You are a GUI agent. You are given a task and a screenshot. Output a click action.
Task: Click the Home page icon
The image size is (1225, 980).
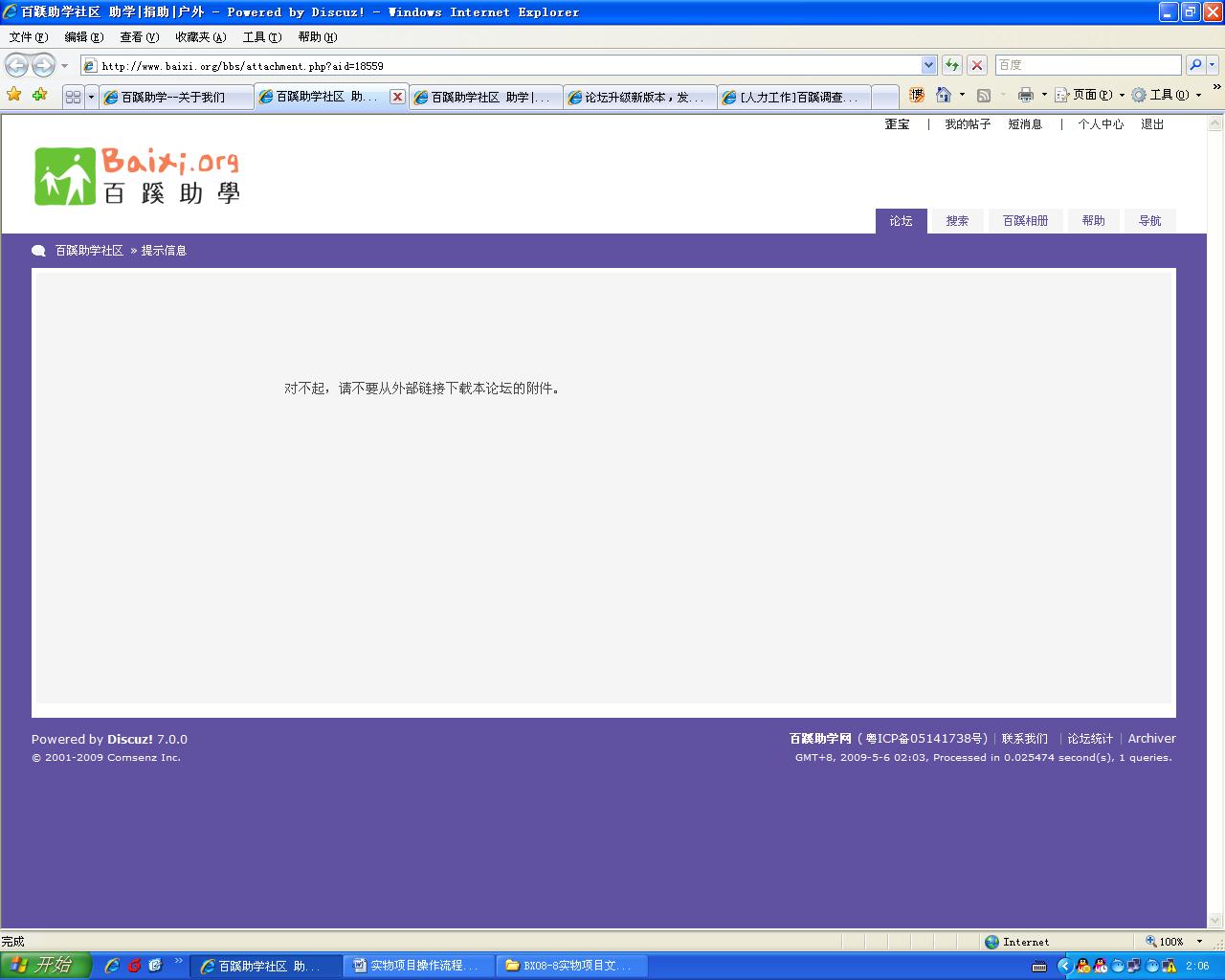pos(944,95)
